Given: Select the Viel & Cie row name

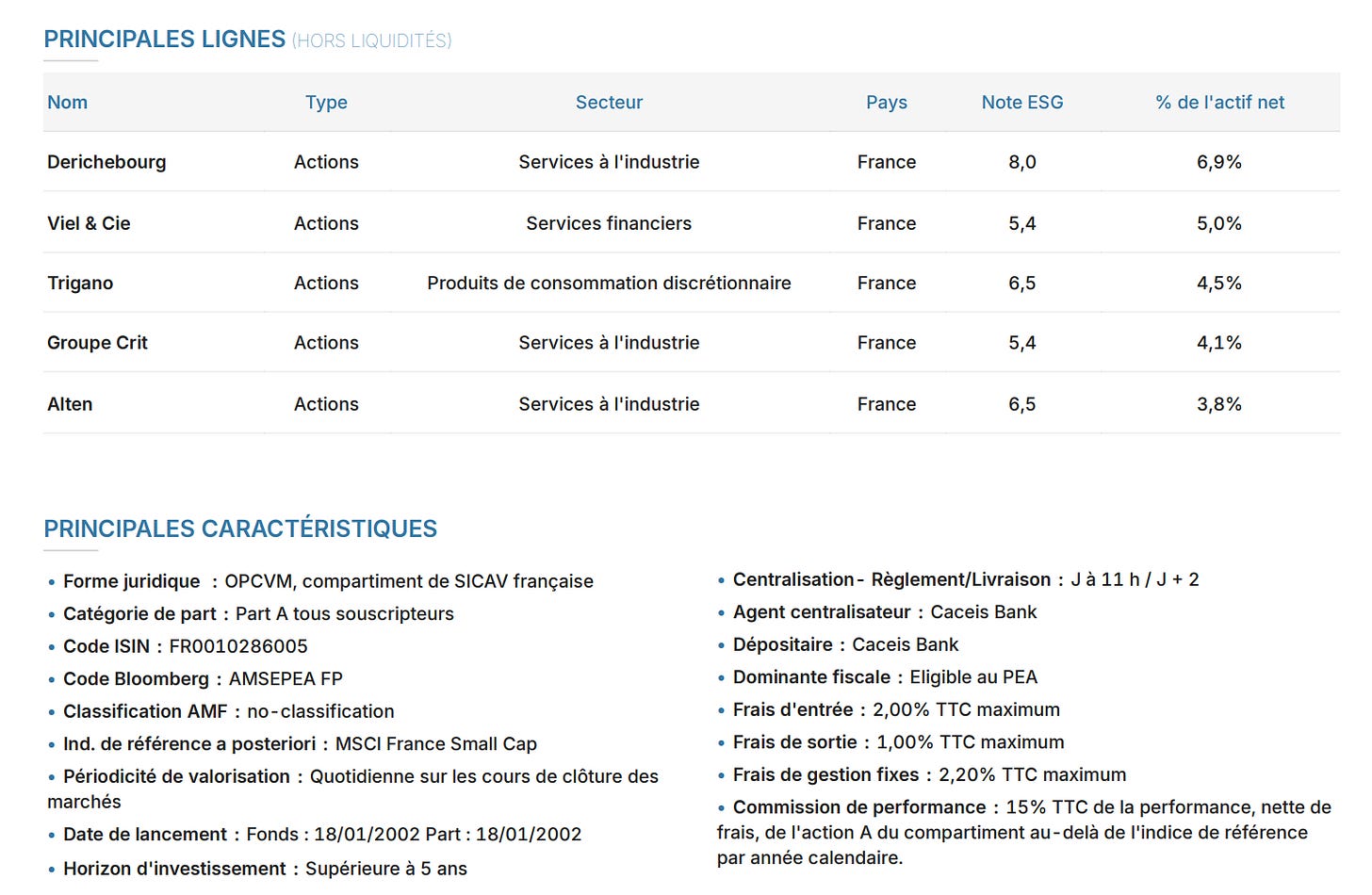Looking at the screenshot, I should tap(89, 223).
